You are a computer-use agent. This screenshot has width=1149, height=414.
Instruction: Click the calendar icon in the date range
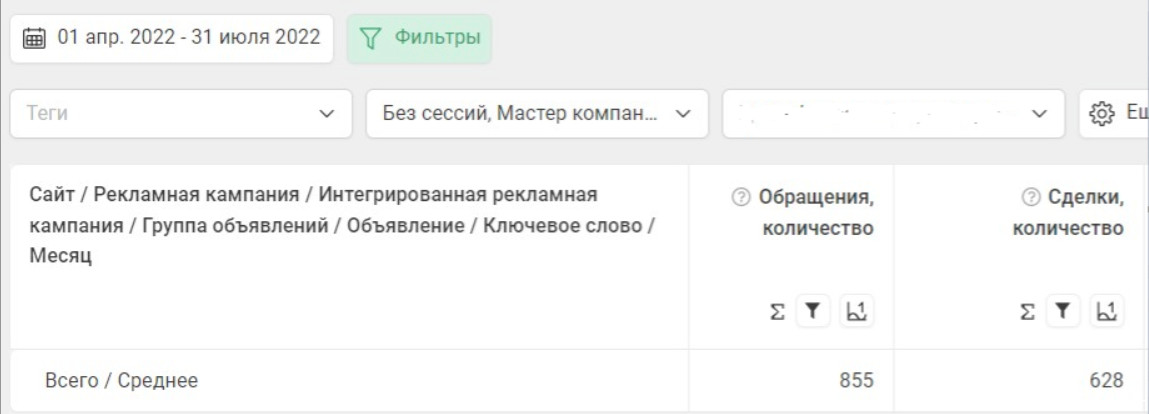34,39
